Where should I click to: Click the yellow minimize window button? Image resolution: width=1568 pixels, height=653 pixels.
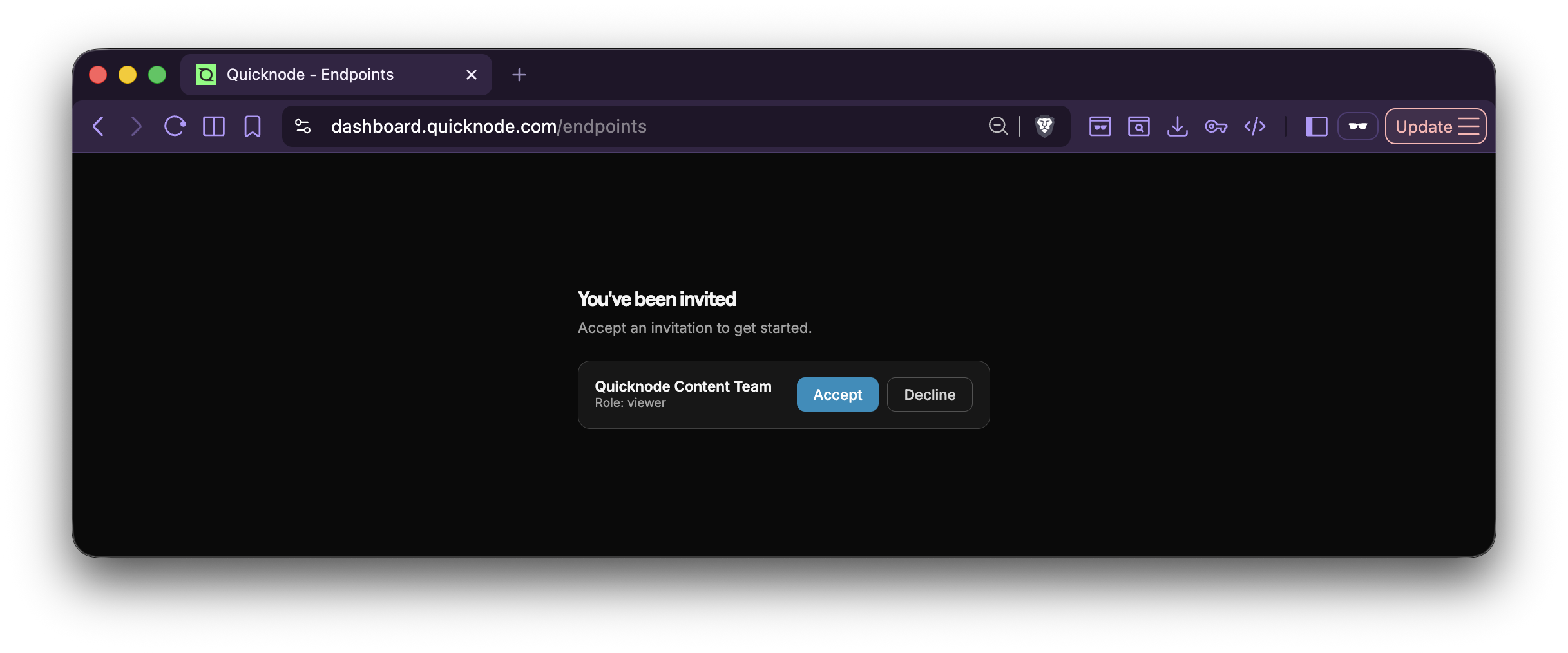(x=128, y=75)
